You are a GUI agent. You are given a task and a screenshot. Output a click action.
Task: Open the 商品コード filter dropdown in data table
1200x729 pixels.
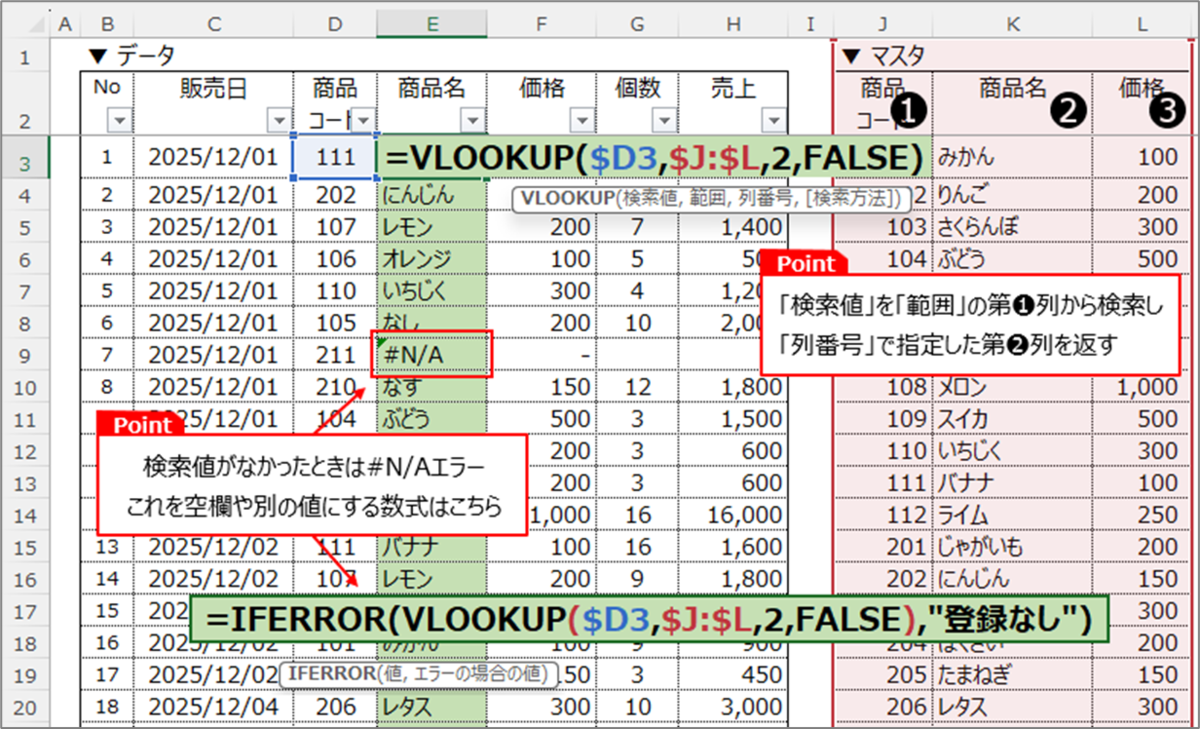[363, 122]
